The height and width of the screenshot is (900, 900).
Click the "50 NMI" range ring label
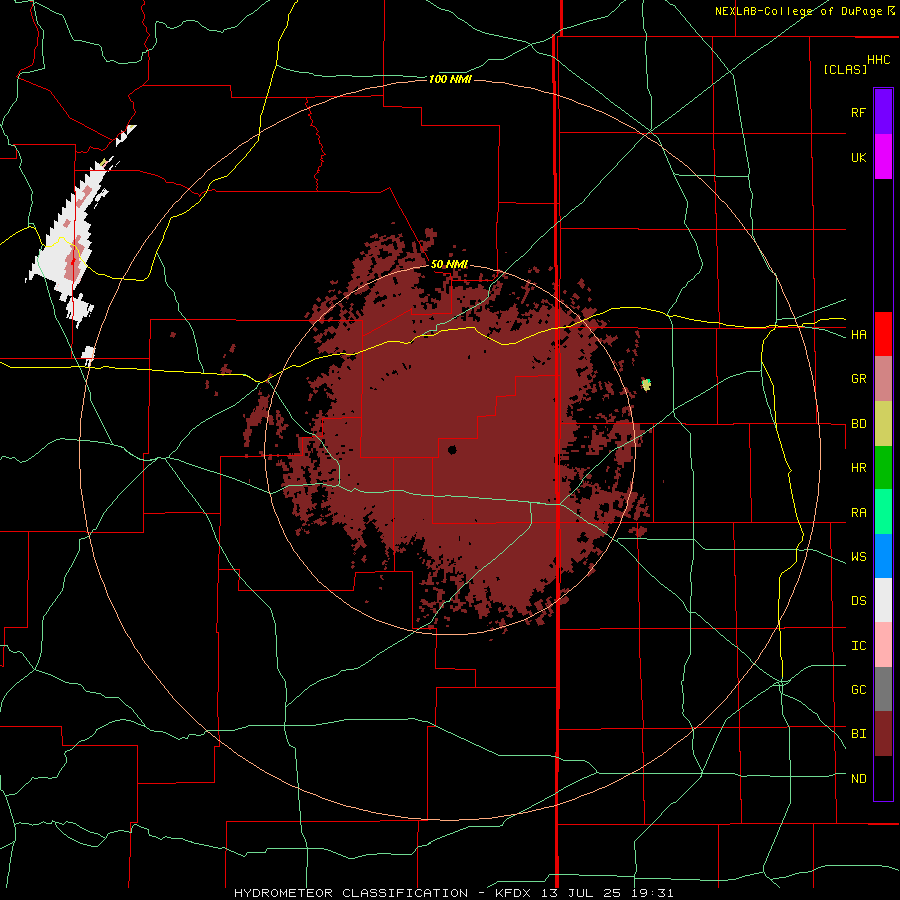click(x=449, y=264)
